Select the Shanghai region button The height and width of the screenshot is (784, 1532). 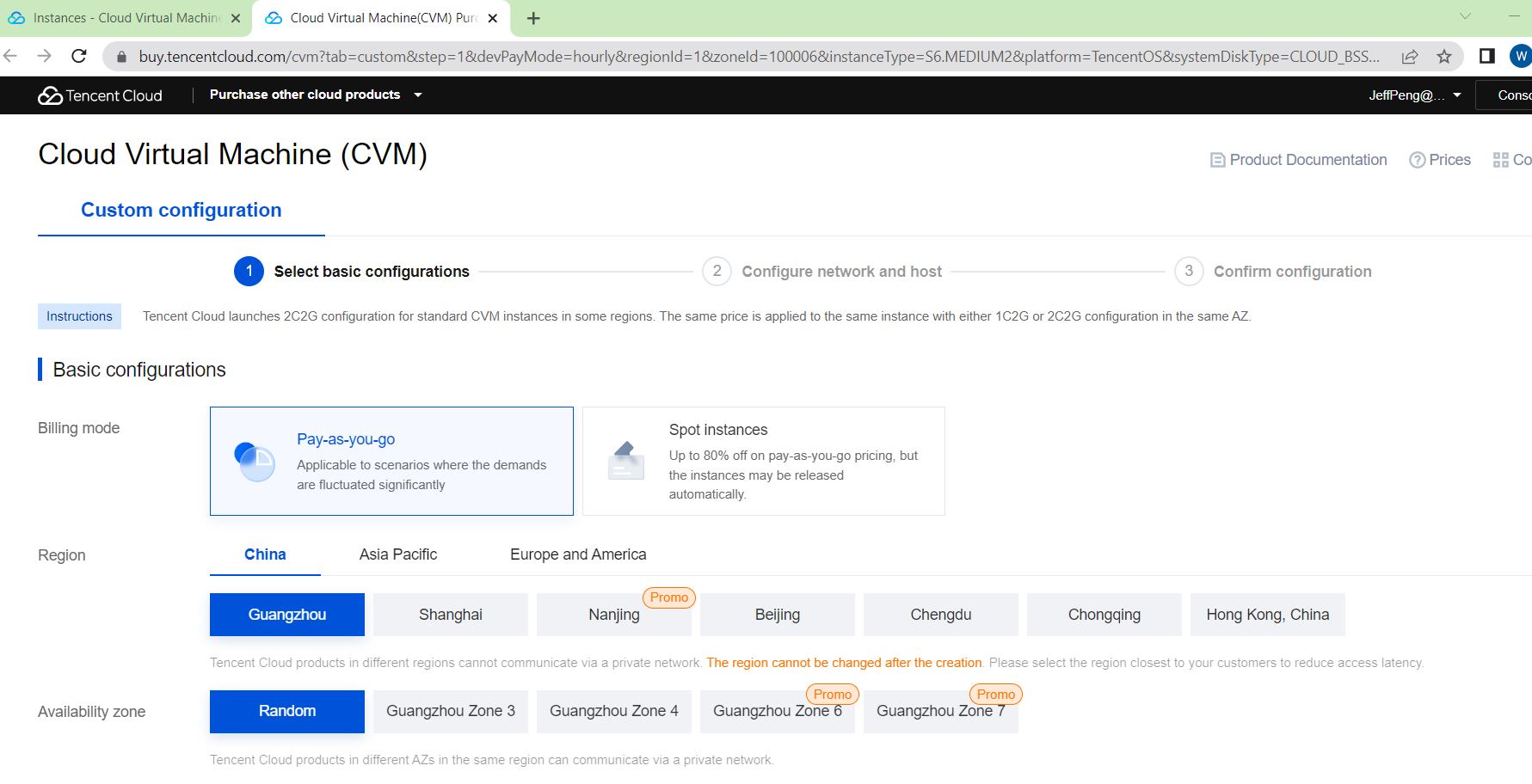pyautogui.click(x=451, y=615)
